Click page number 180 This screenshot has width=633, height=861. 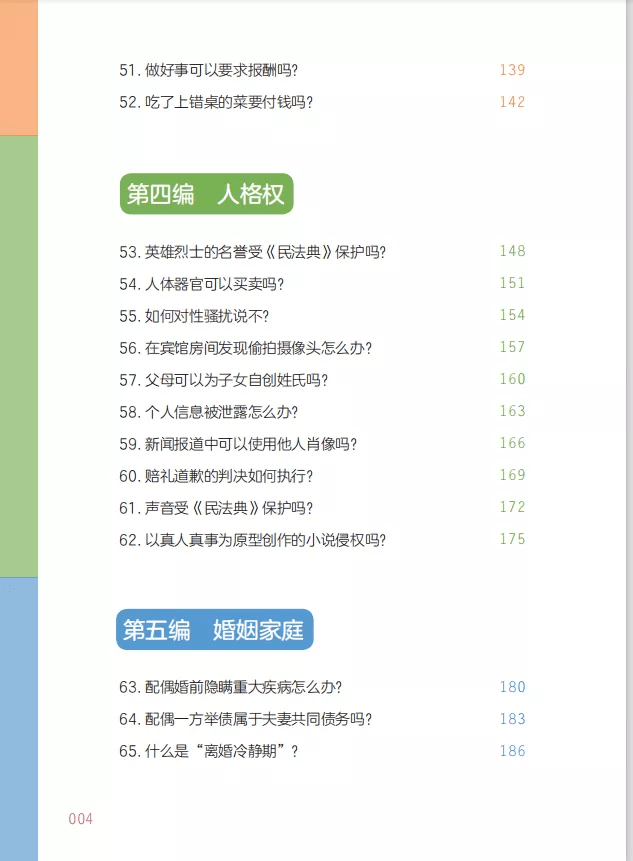pos(512,686)
